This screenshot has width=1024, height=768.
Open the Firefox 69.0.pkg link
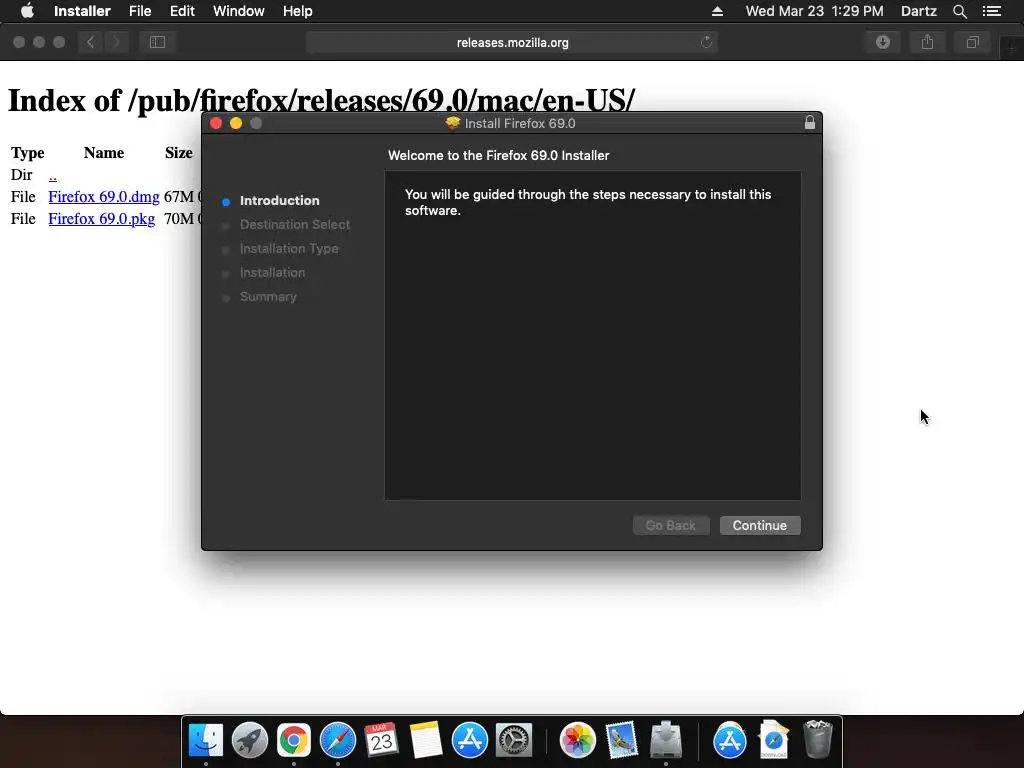pos(101,219)
